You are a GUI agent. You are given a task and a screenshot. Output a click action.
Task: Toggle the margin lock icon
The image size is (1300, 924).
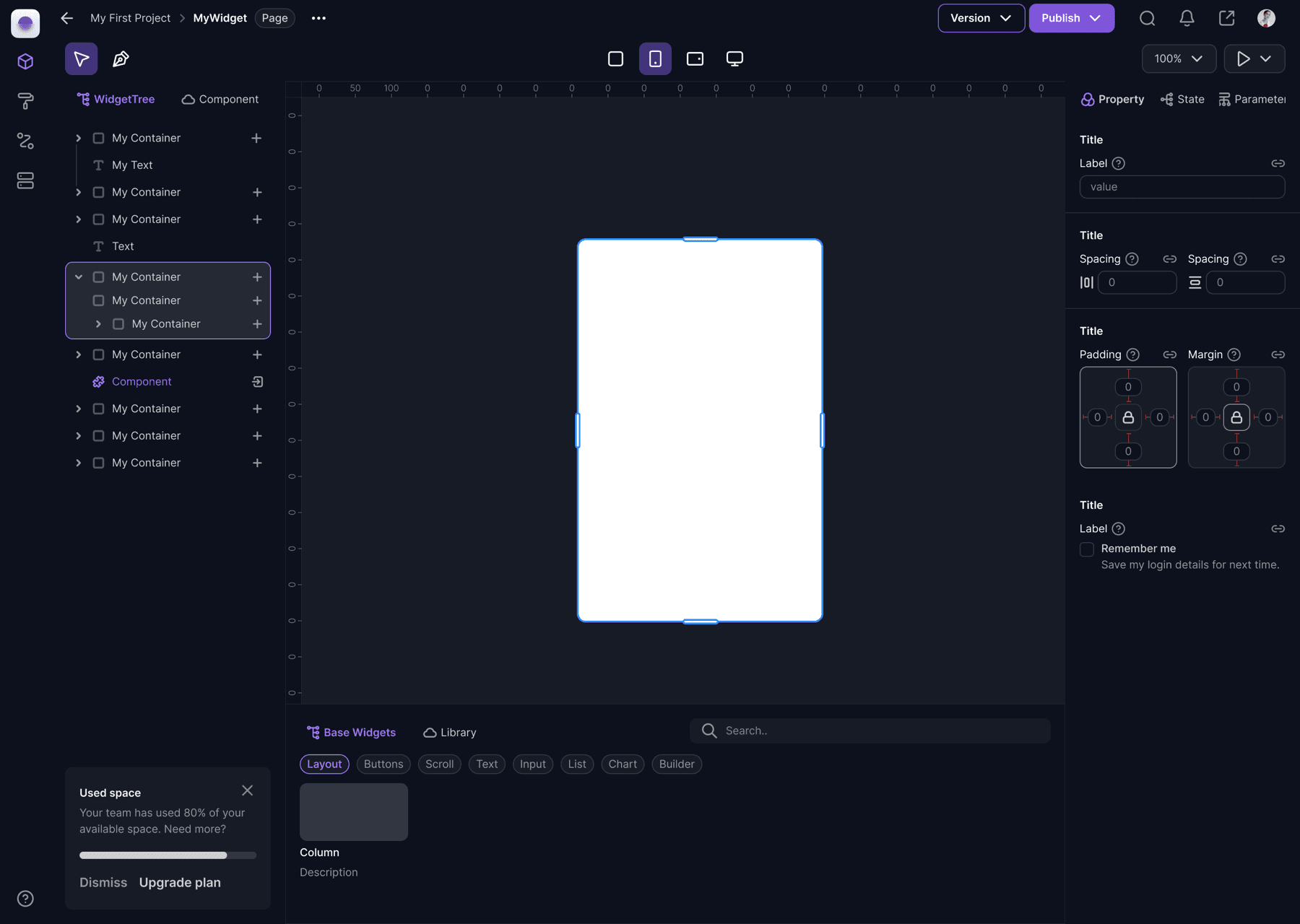click(1236, 417)
